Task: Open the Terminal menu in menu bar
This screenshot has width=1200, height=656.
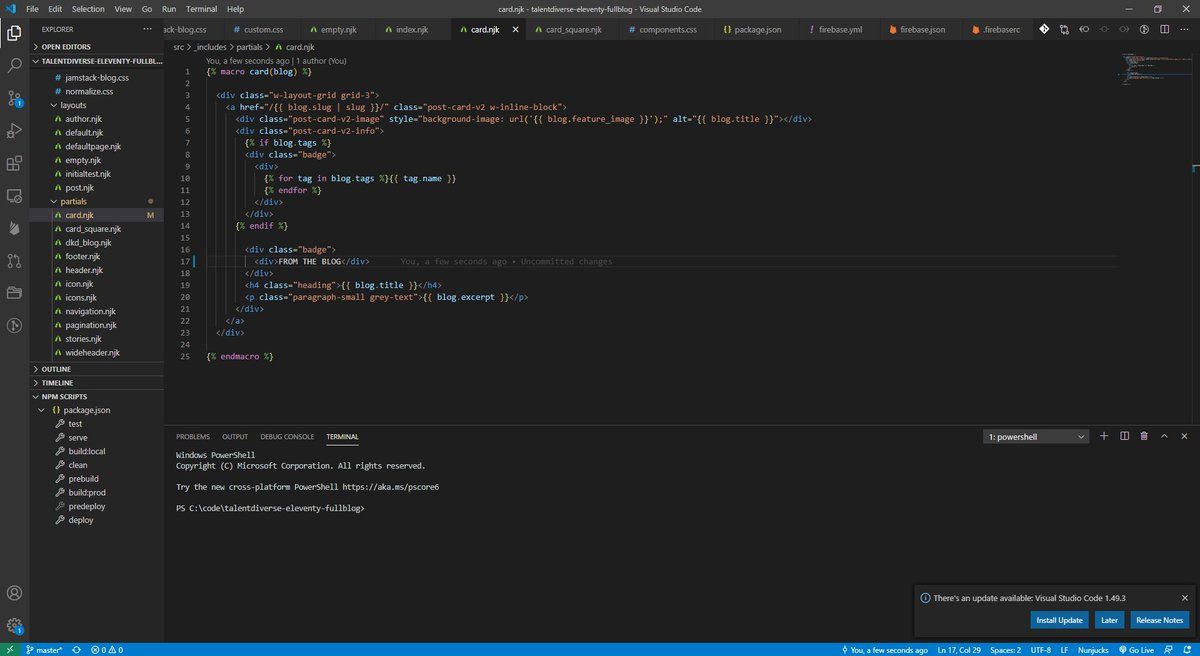Action: tap(201, 8)
